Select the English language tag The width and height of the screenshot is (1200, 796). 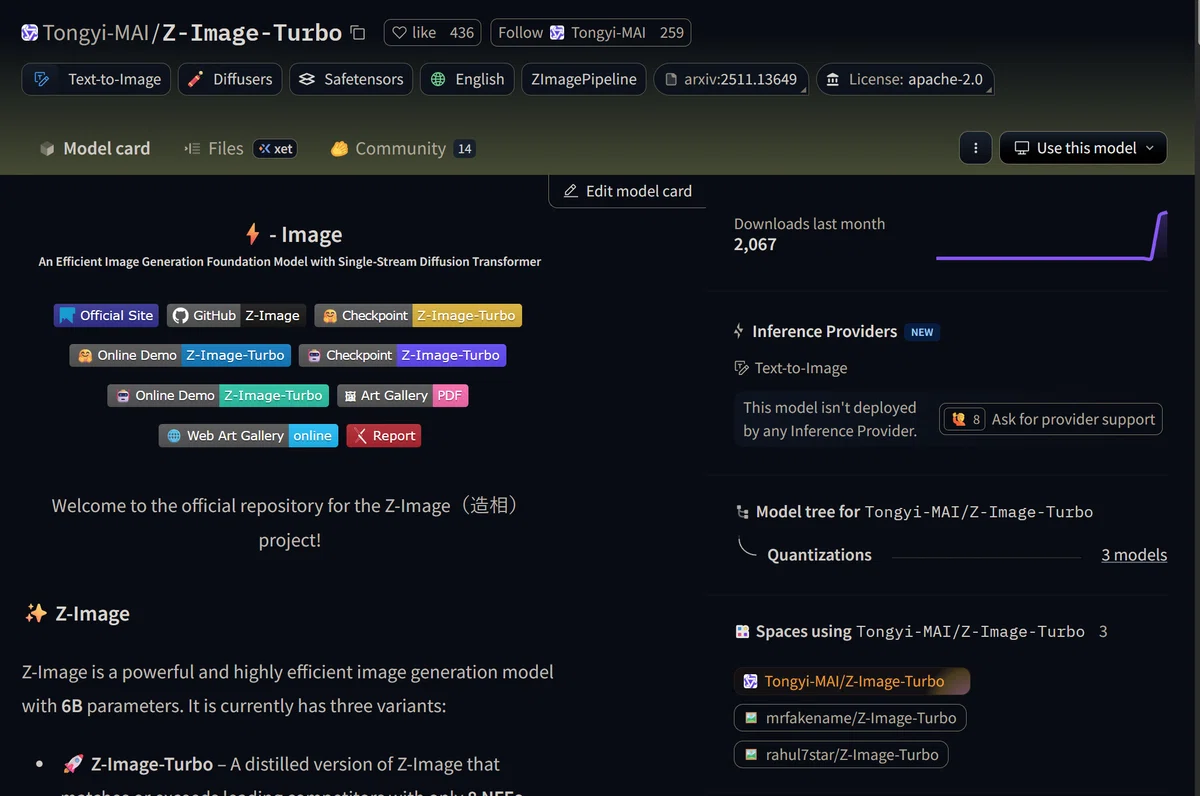click(467, 79)
